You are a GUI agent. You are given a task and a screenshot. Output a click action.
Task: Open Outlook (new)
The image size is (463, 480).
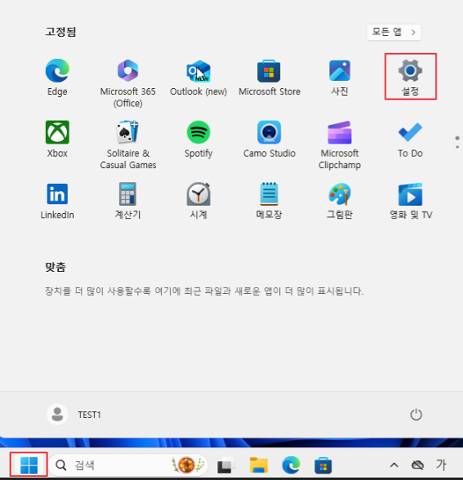tap(198, 78)
